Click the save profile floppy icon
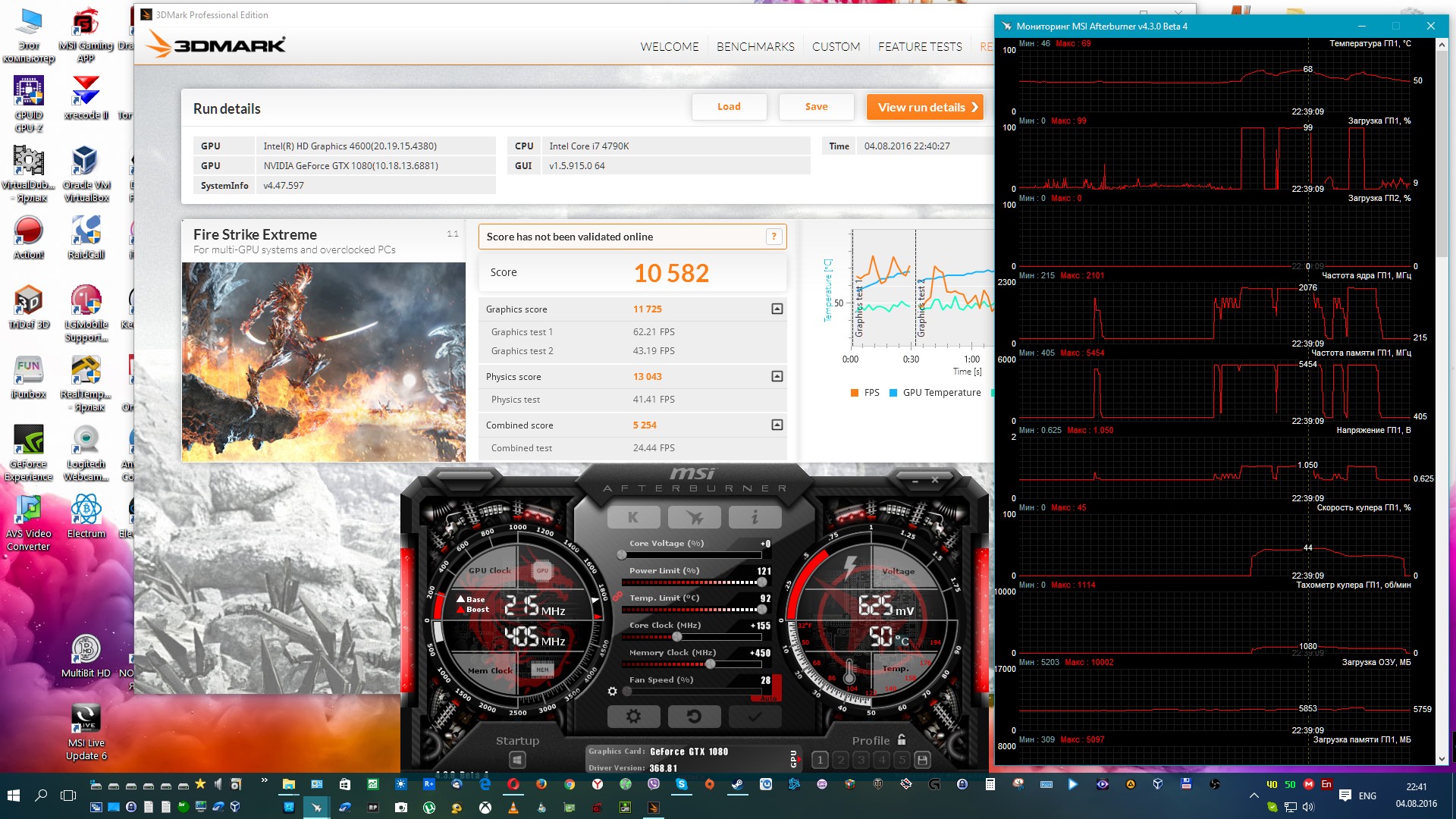This screenshot has width=1456, height=819. click(922, 759)
